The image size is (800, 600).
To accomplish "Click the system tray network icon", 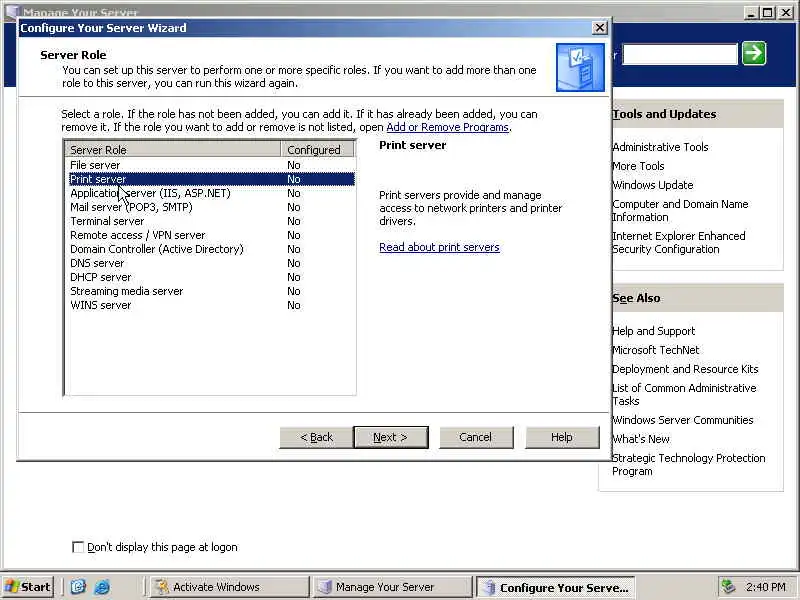I will pos(728,587).
